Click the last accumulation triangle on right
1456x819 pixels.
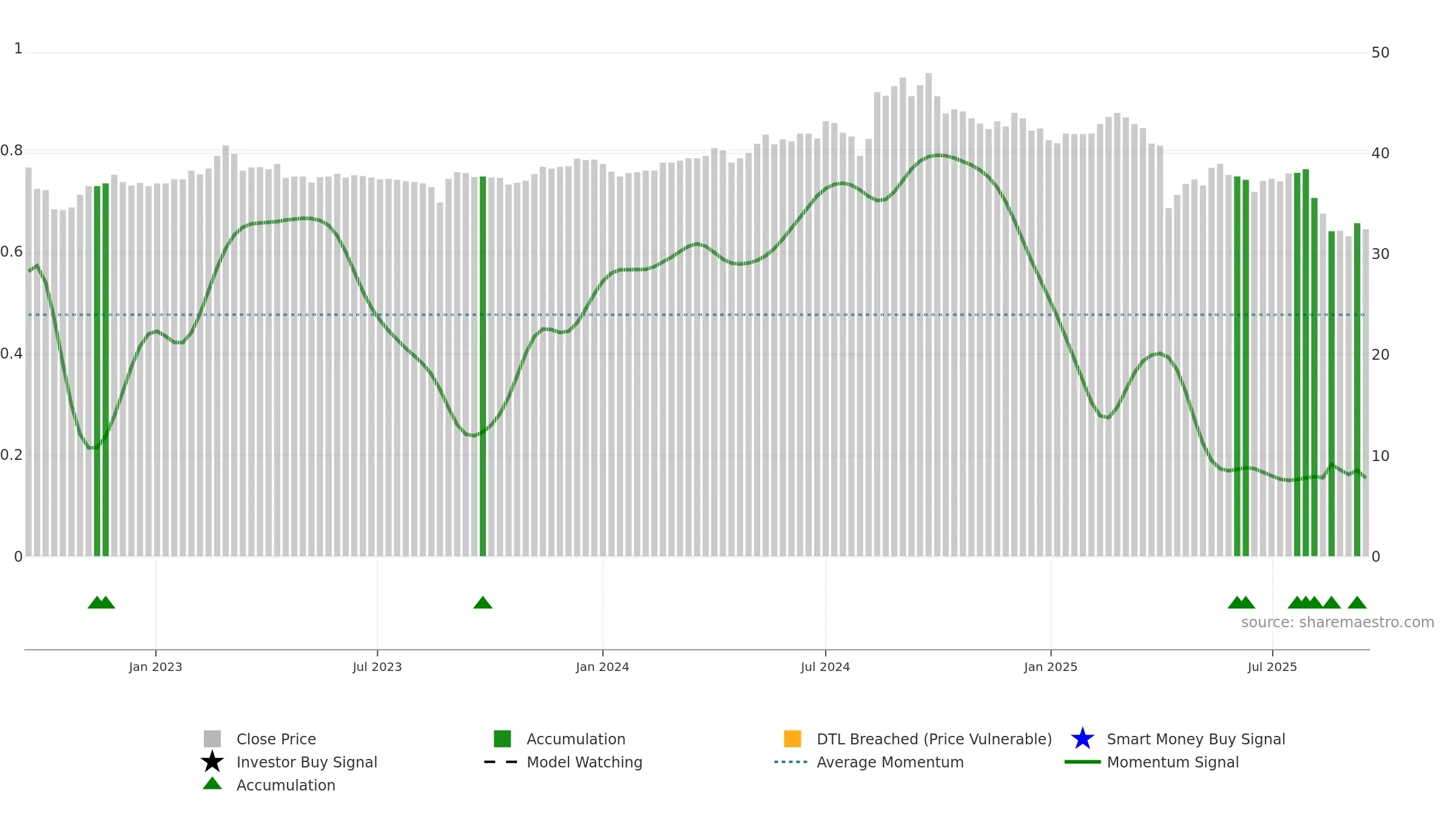[1357, 602]
